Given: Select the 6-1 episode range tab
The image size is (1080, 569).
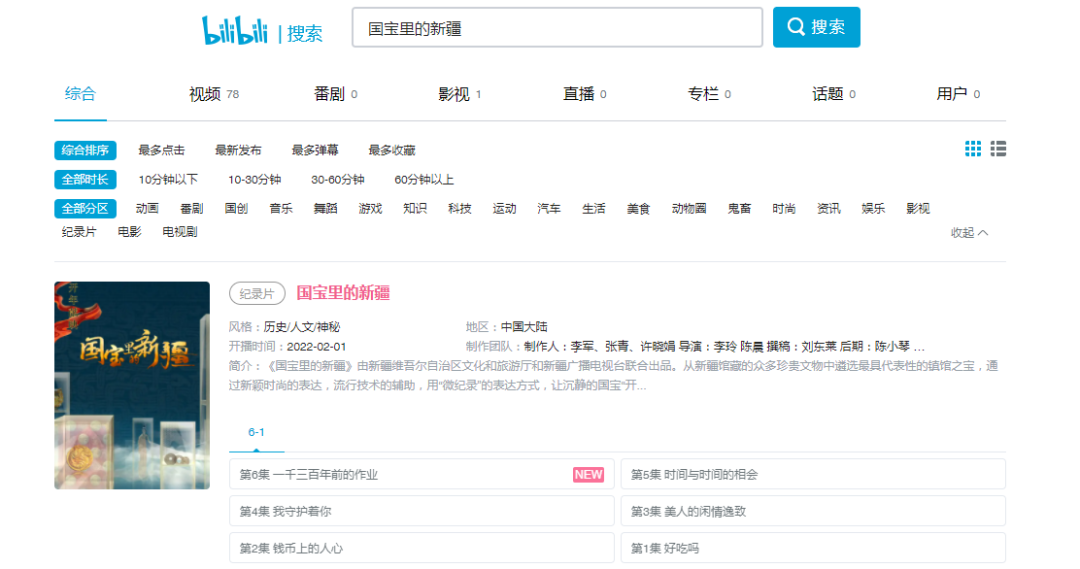Looking at the screenshot, I should [x=256, y=432].
